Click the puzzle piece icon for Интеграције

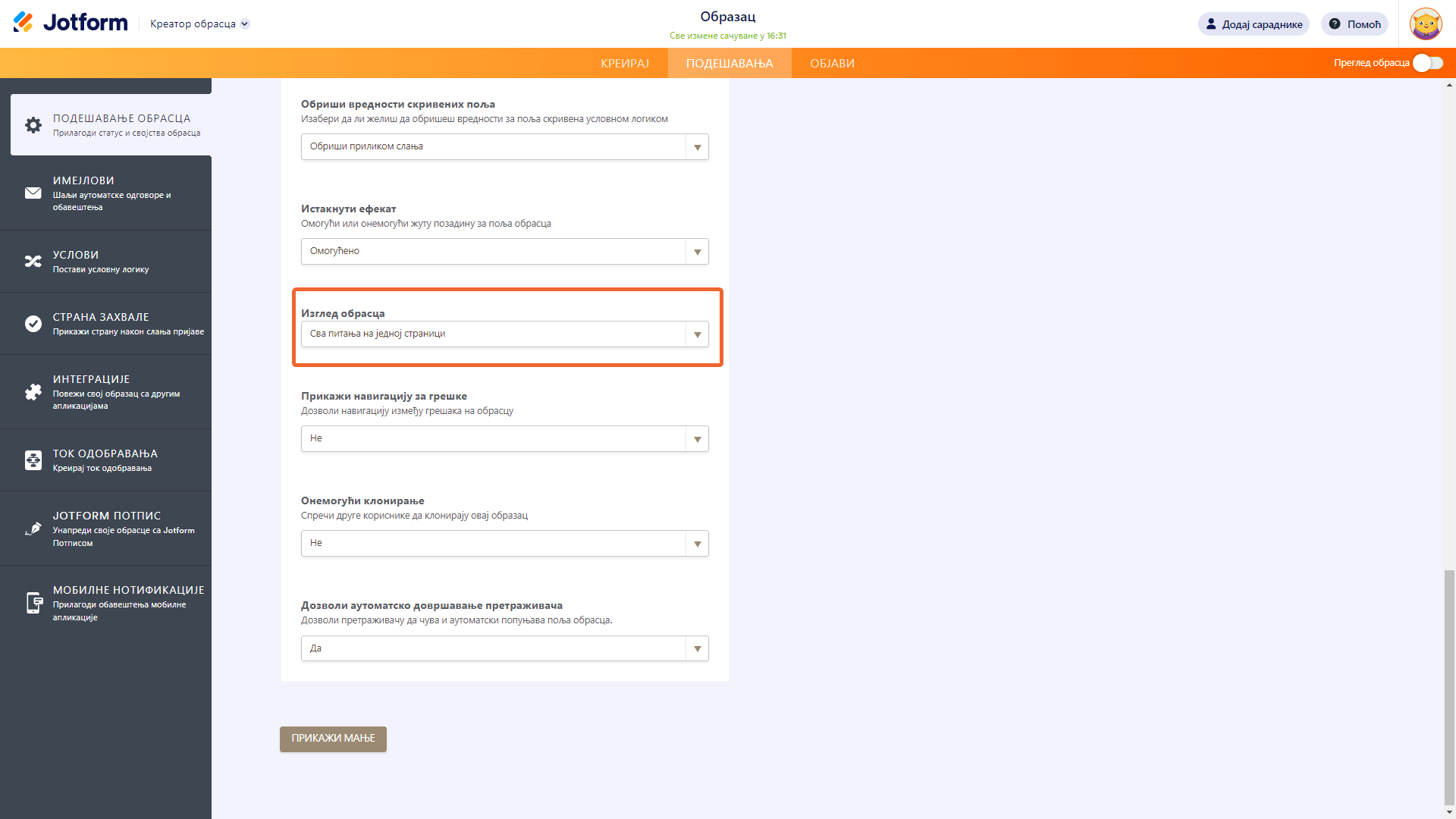pyautogui.click(x=33, y=392)
